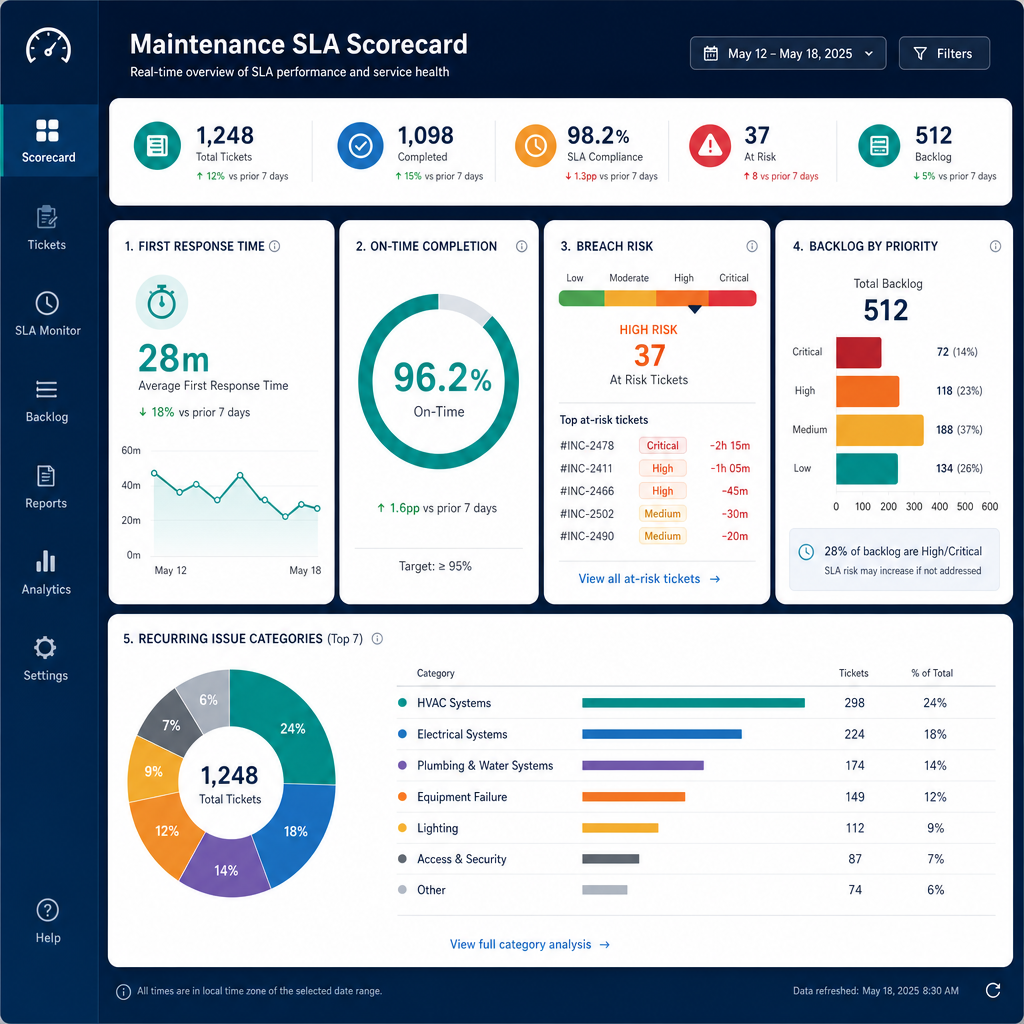Click the Tickets column header
Image resolution: width=1024 pixels, height=1024 pixels.
(854, 673)
